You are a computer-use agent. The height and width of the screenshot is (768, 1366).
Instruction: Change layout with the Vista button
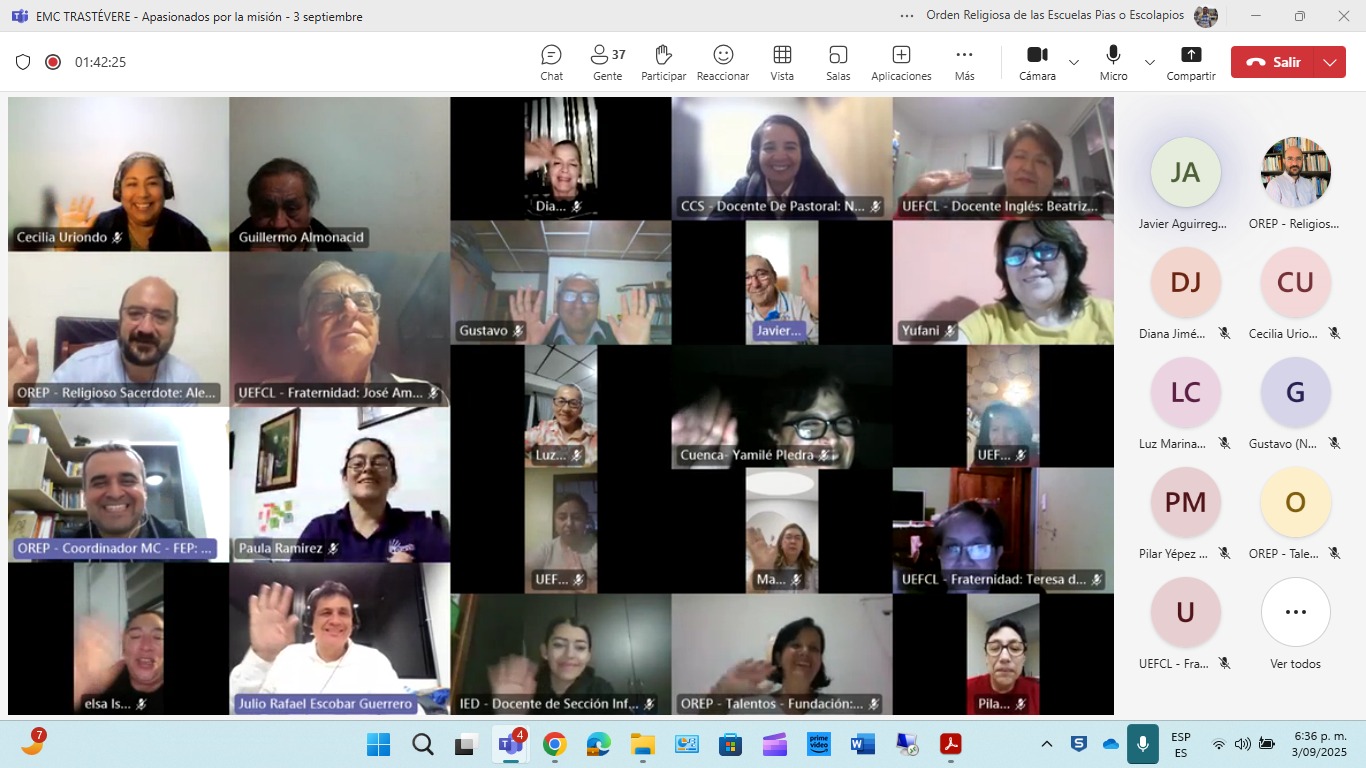tap(782, 62)
